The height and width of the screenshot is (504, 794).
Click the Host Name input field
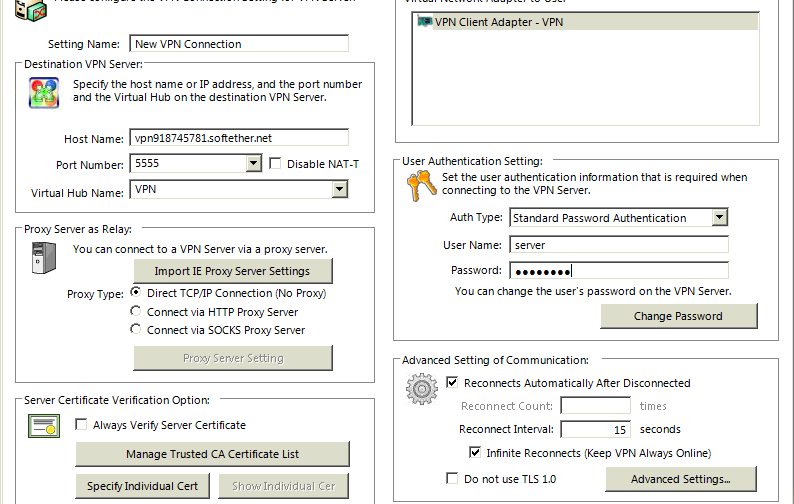pyautogui.click(x=239, y=138)
